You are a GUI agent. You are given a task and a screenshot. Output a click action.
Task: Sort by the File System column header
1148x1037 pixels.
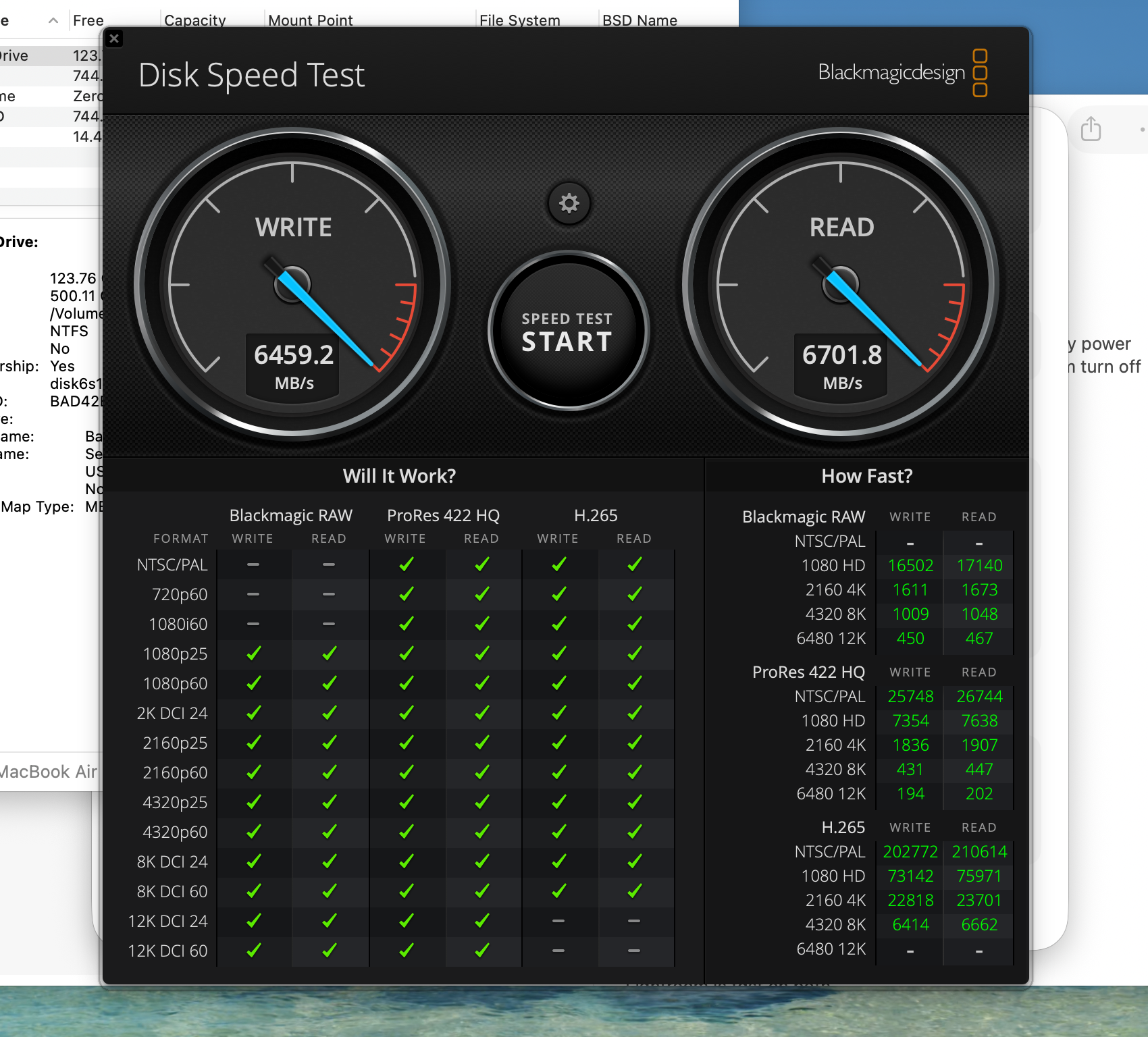tap(520, 20)
